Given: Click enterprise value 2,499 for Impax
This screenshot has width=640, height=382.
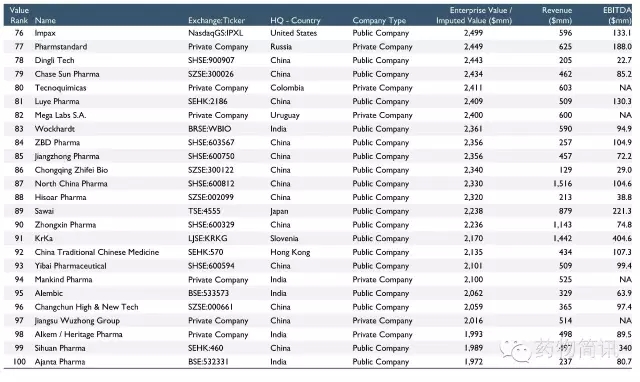Looking at the screenshot, I should (x=473, y=33).
